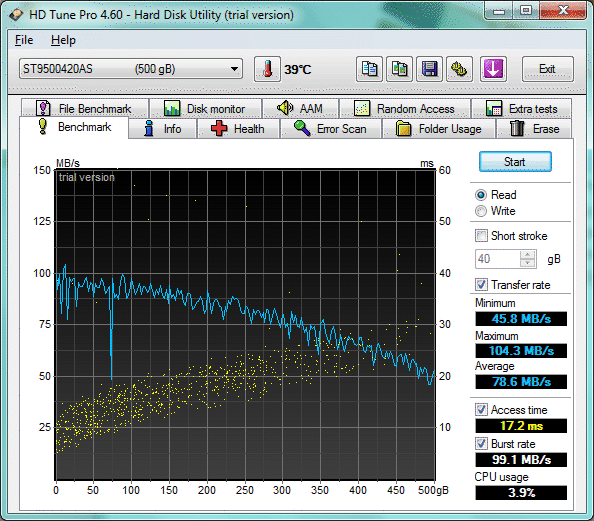Uncheck the Transfer rate checkbox
594x521 pixels.
click(481, 284)
